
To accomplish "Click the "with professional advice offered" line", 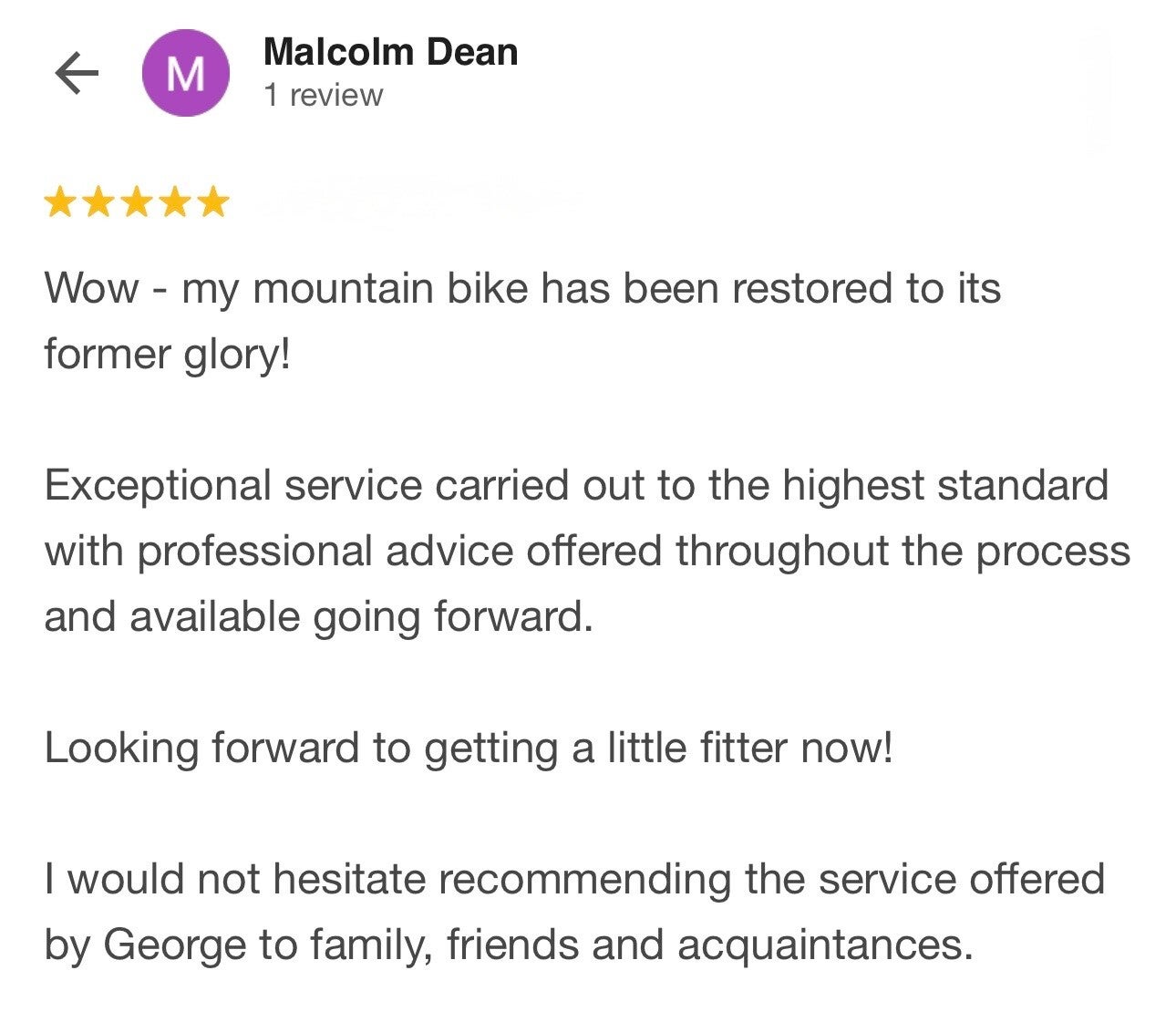I will [587, 552].
